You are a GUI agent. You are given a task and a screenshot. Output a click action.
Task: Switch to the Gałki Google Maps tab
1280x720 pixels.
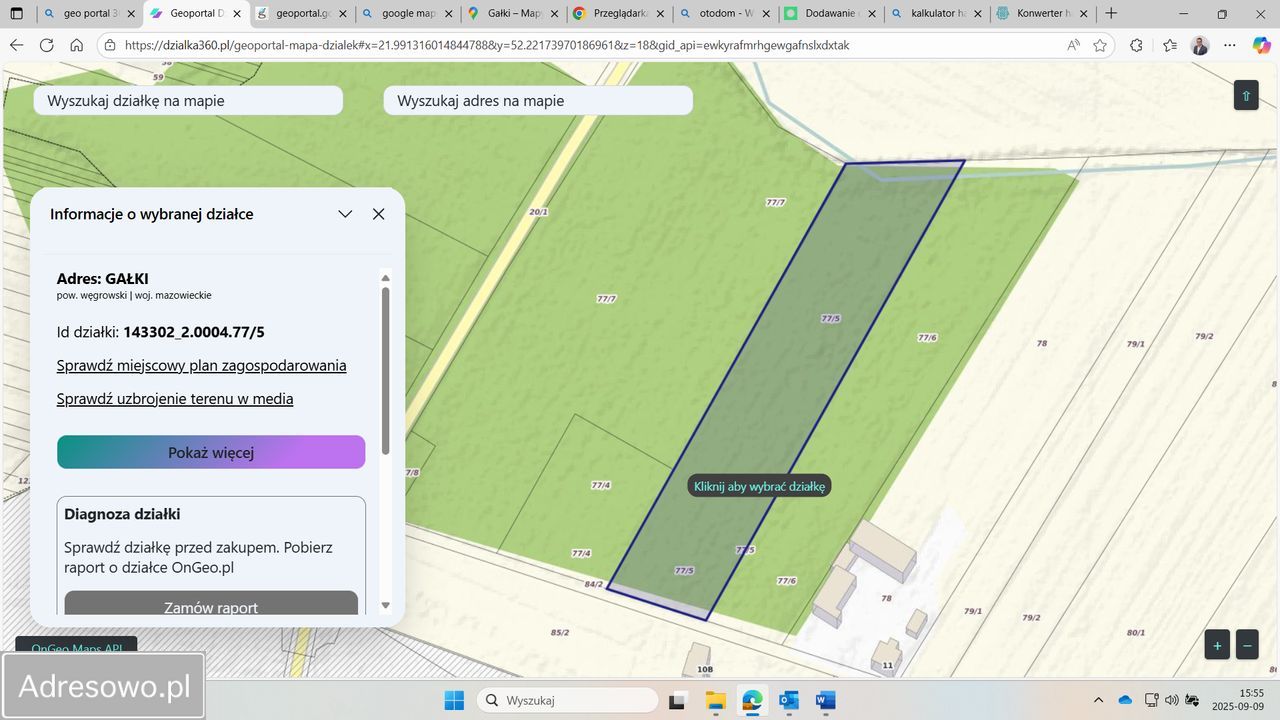point(512,14)
